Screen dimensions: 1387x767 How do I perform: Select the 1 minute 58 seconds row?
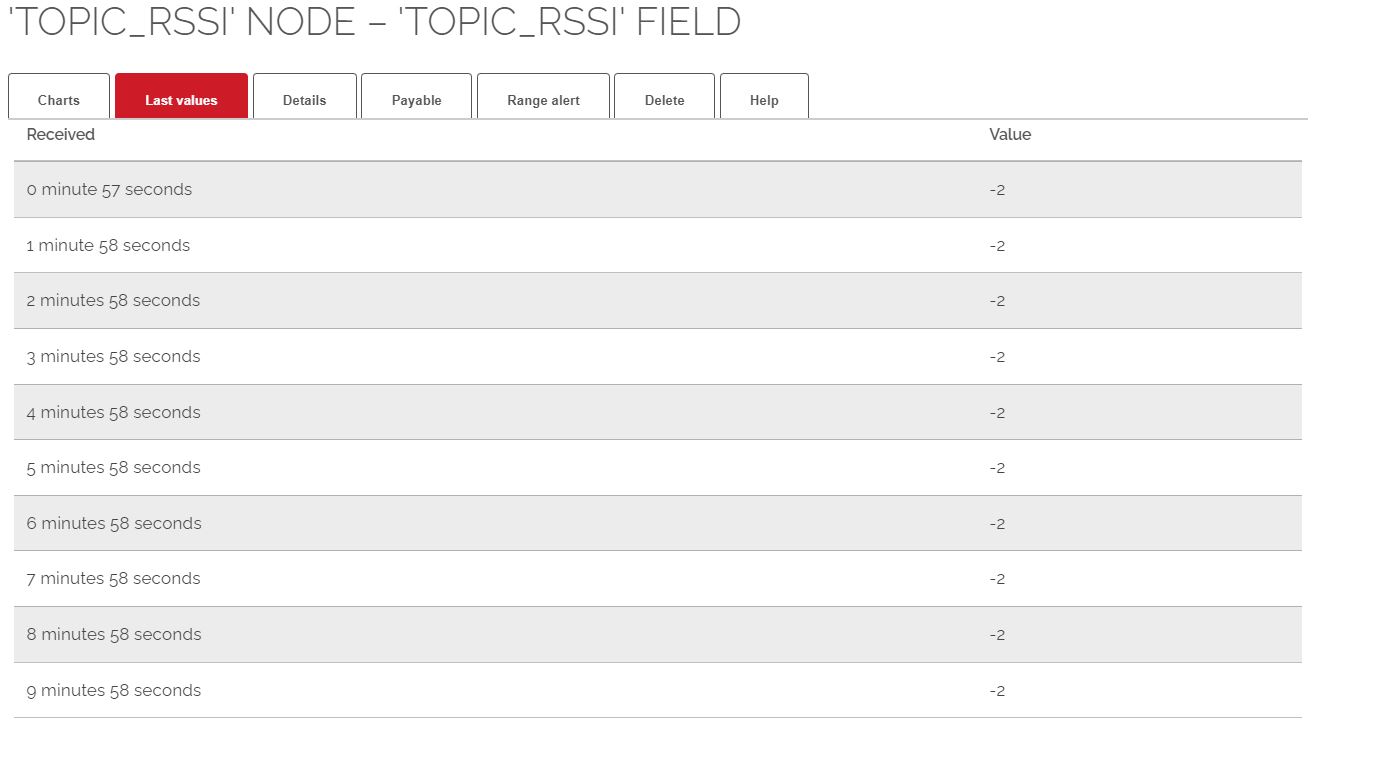[108, 246]
